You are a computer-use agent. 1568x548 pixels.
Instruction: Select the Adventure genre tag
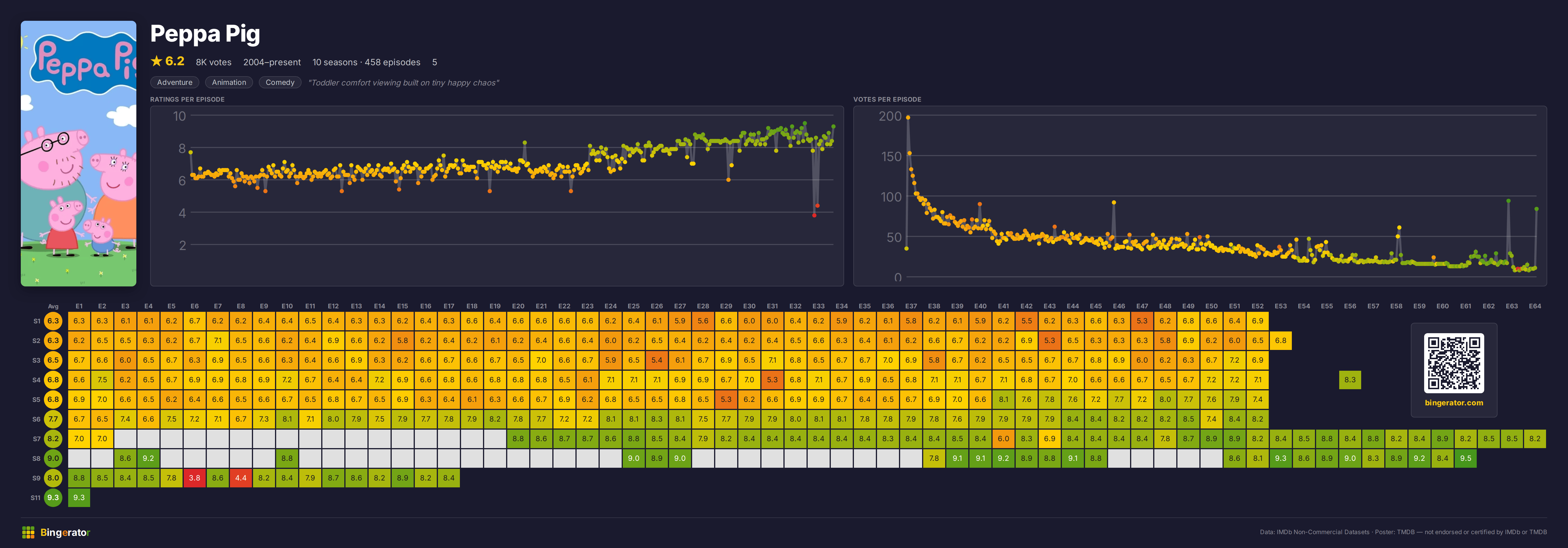point(175,82)
